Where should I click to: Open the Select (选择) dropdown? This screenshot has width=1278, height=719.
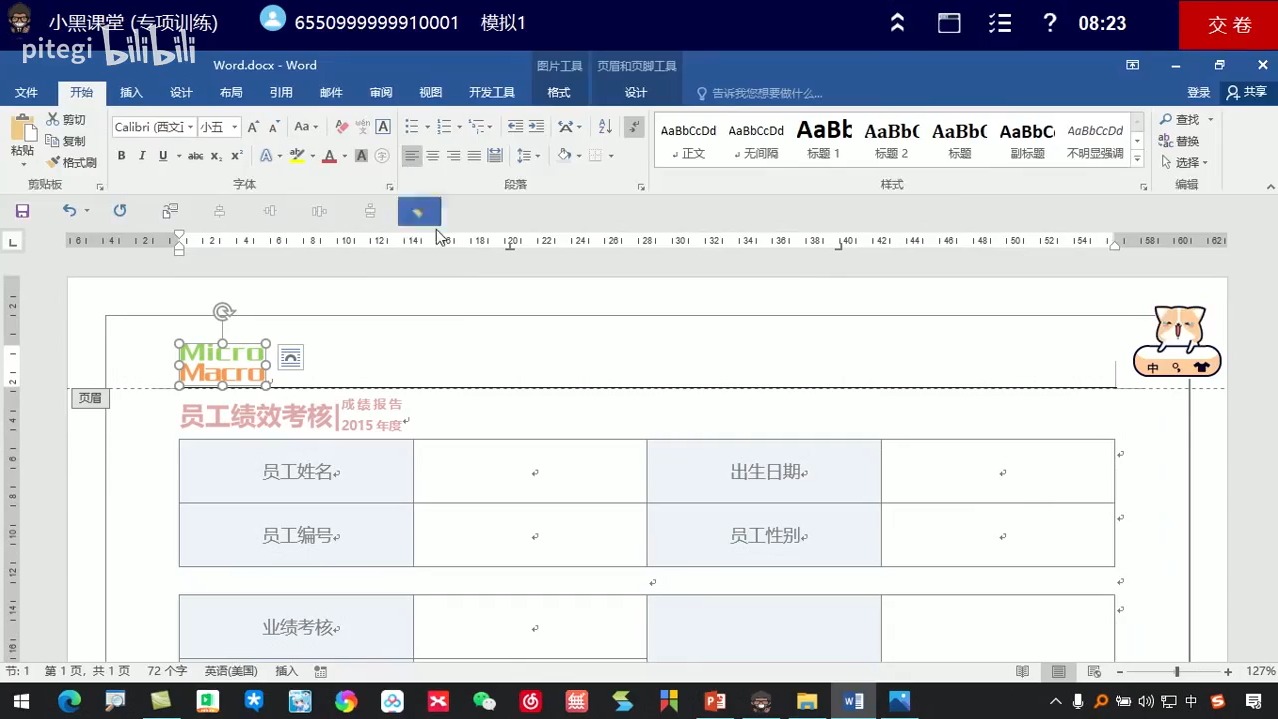point(1185,162)
